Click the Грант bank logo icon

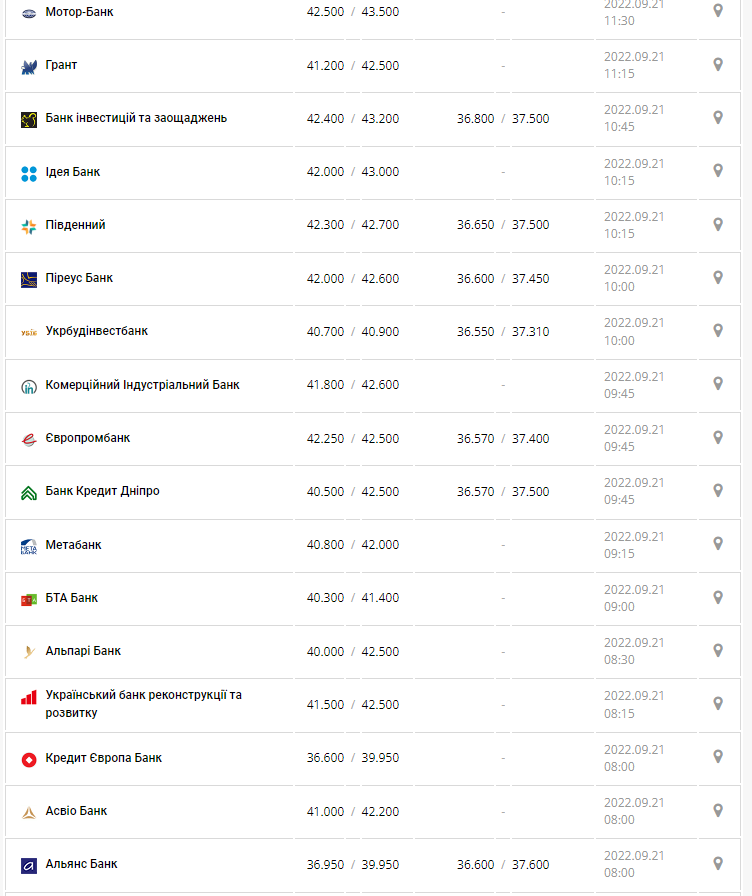coord(28,67)
